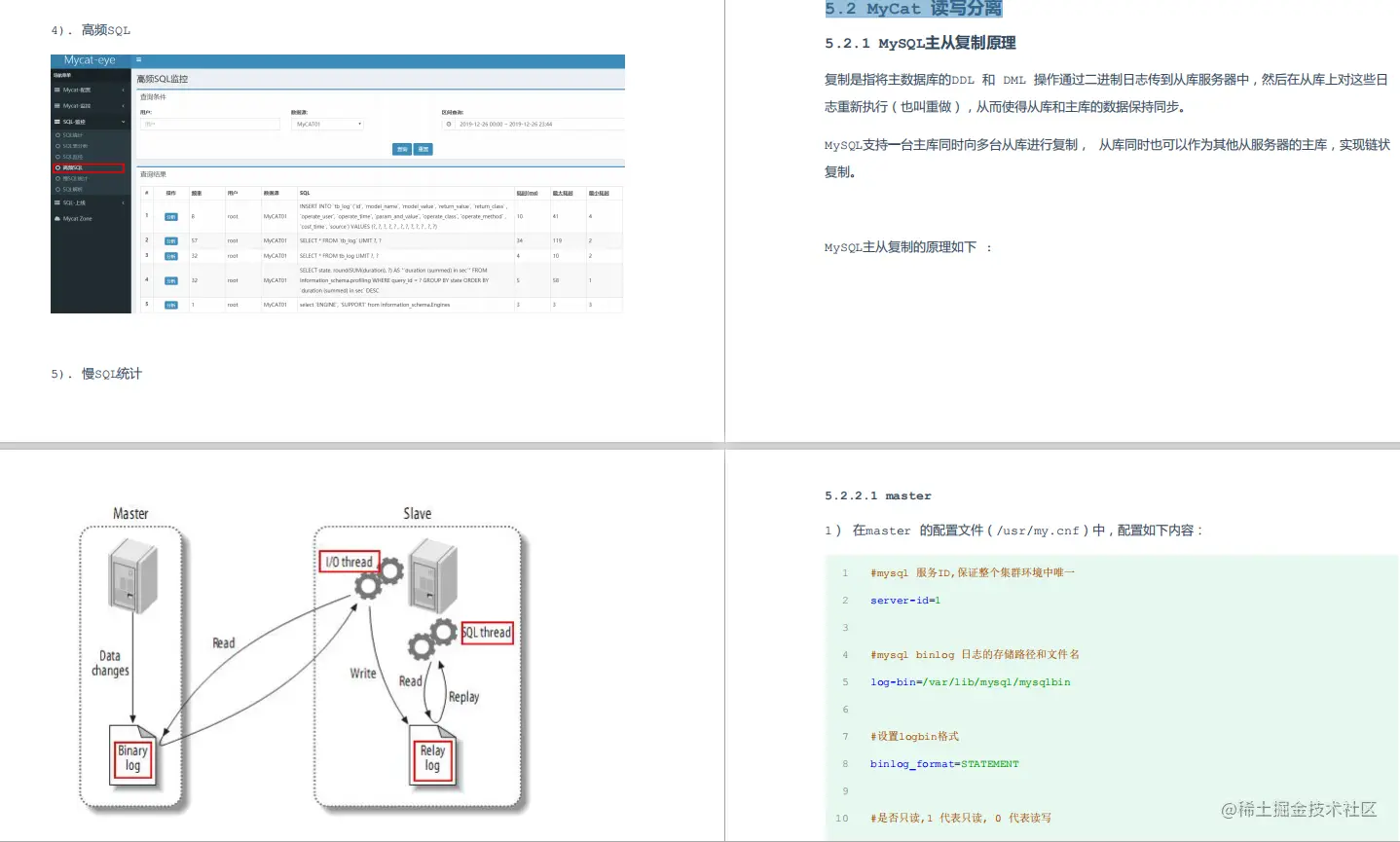Click the Mycat-监控 grid icon in sidebar
The height and width of the screenshot is (842, 1400).
click(x=56, y=106)
